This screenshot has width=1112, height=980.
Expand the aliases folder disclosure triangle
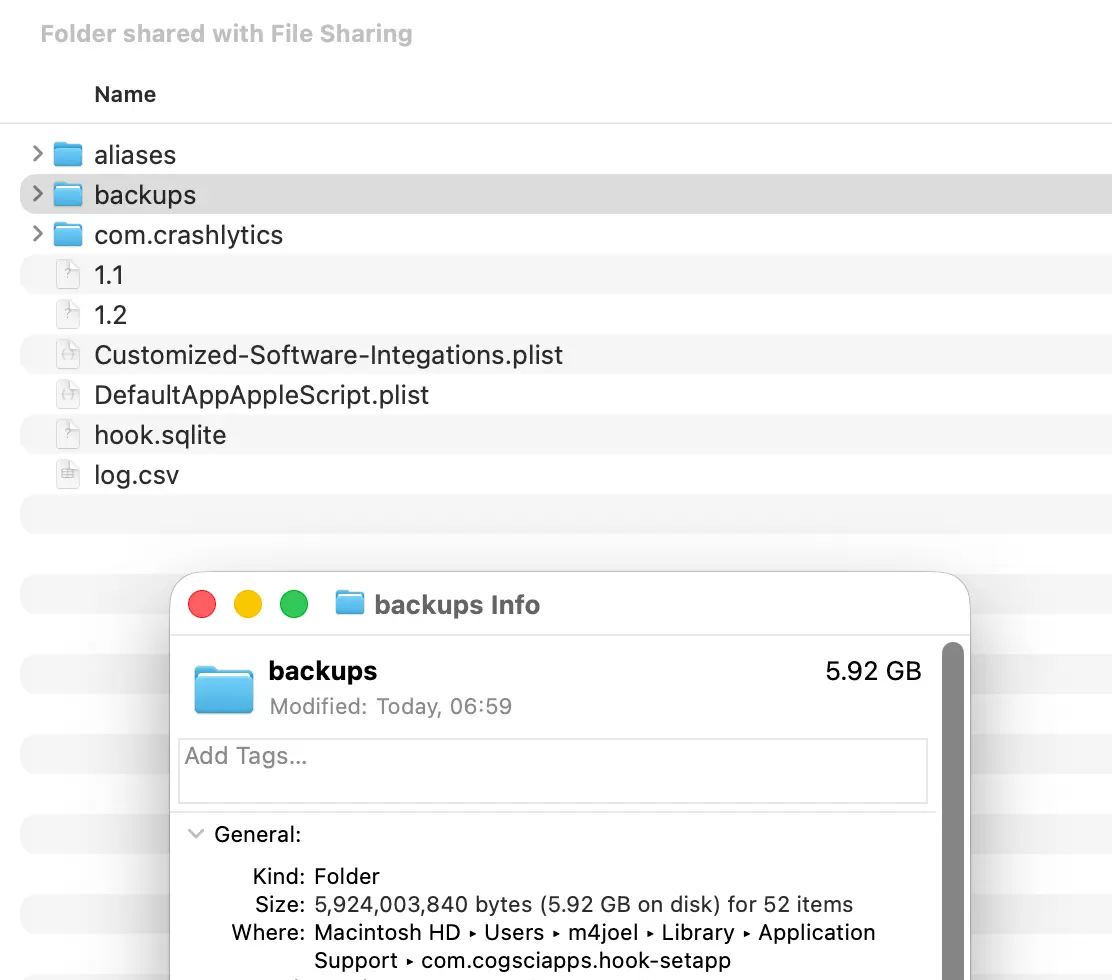pos(38,154)
